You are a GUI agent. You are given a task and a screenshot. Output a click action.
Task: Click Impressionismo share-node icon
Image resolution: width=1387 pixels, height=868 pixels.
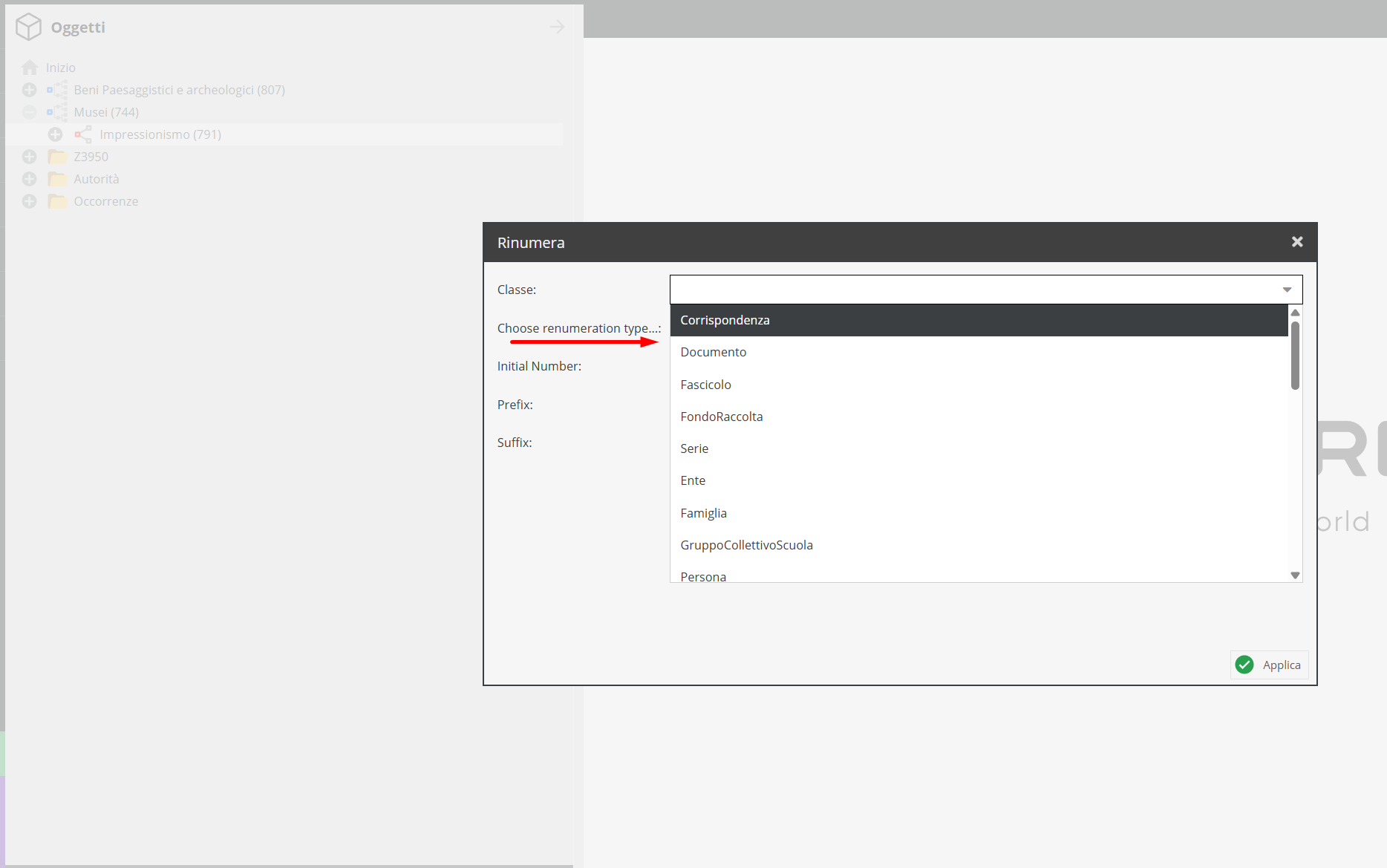coord(83,134)
